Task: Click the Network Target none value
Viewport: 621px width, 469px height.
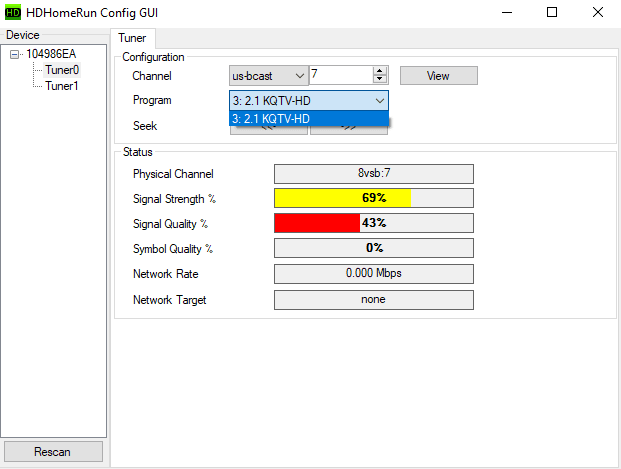Action: (373, 300)
